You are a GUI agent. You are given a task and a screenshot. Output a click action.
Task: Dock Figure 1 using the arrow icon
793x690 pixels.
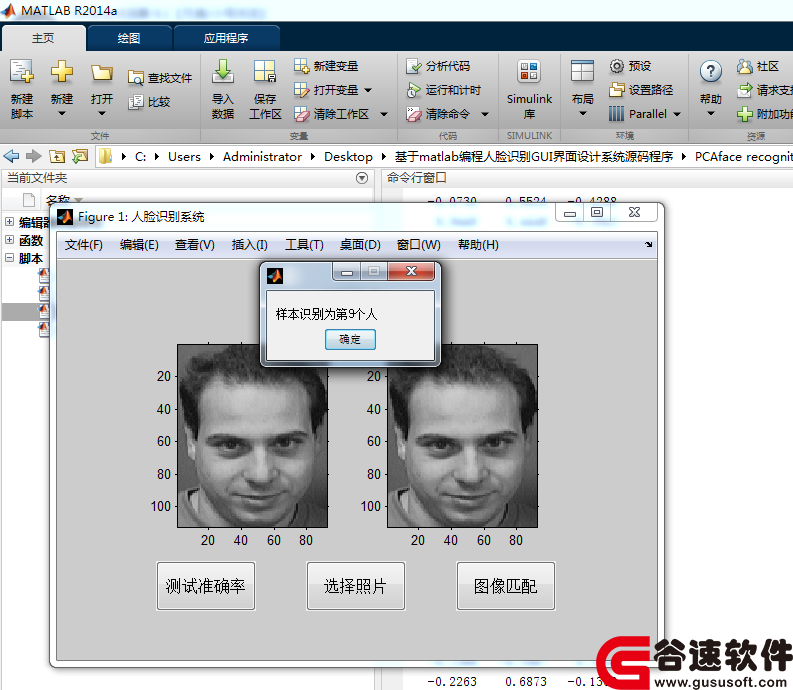[648, 244]
